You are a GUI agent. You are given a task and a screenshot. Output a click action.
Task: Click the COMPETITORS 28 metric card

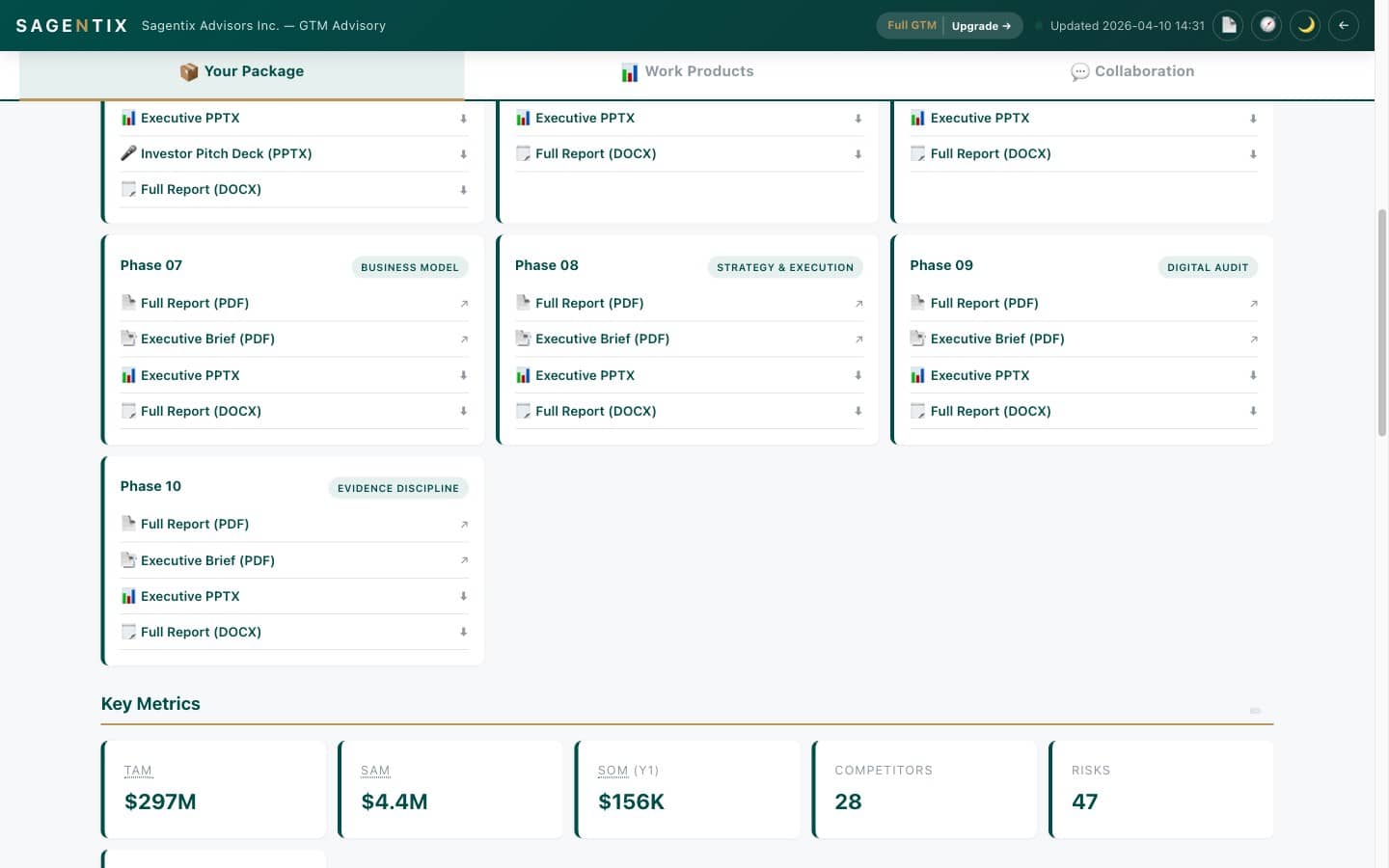[924, 789]
